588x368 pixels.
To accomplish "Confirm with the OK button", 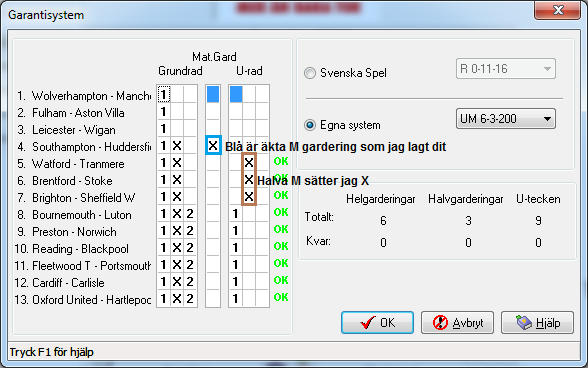I will pos(377,323).
